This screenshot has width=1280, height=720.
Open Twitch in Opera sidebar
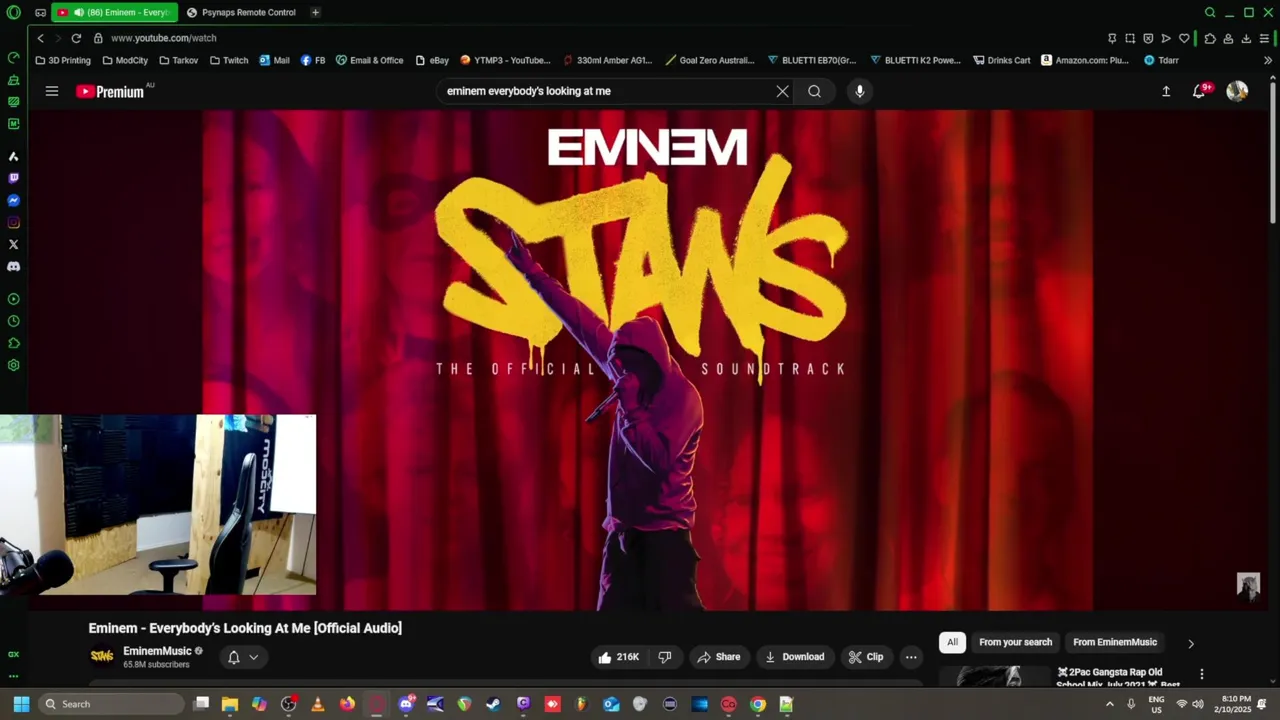pyautogui.click(x=13, y=179)
